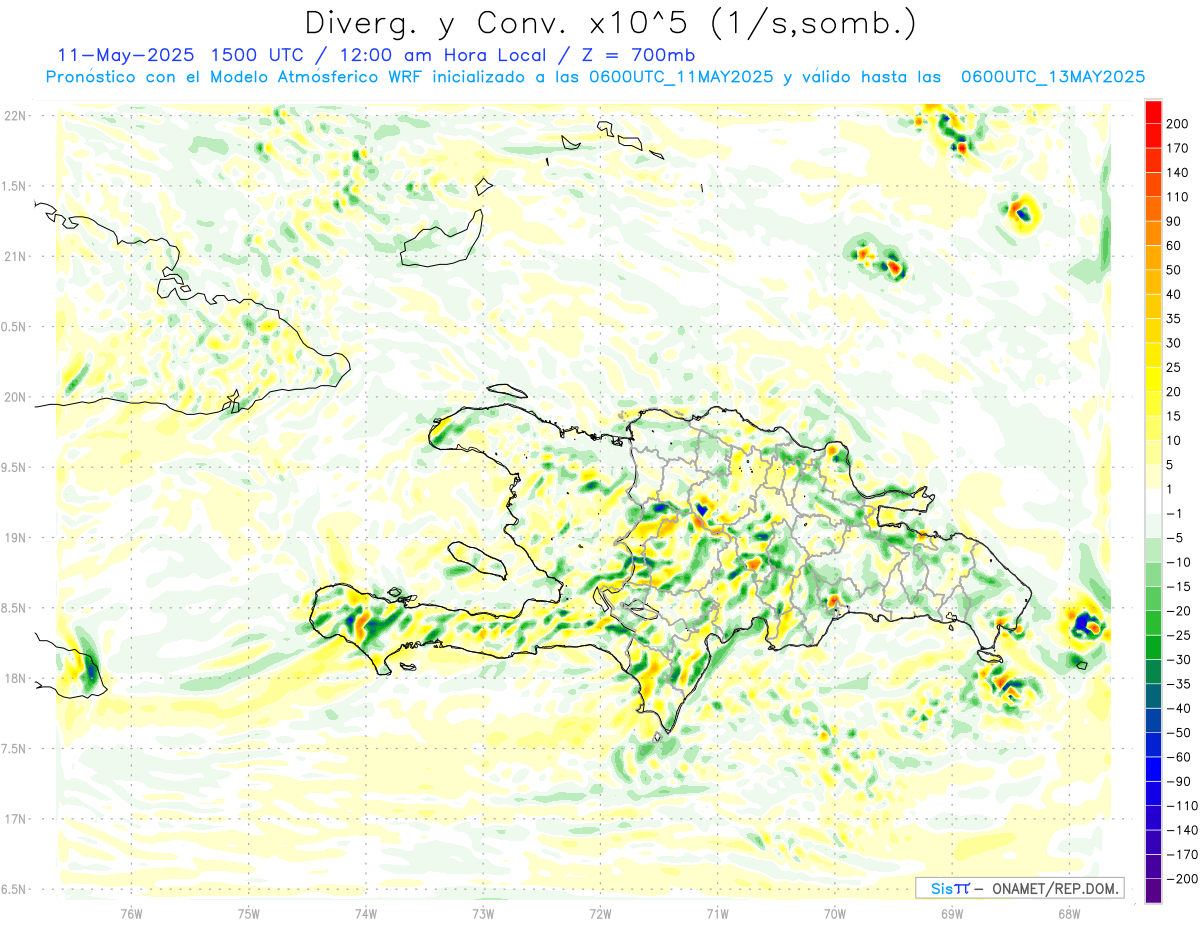Image resolution: width=1200 pixels, height=927 pixels.
Task: Click the 'SisTT – ONAMET/REP.DOM.' label box
Action: point(1019,888)
